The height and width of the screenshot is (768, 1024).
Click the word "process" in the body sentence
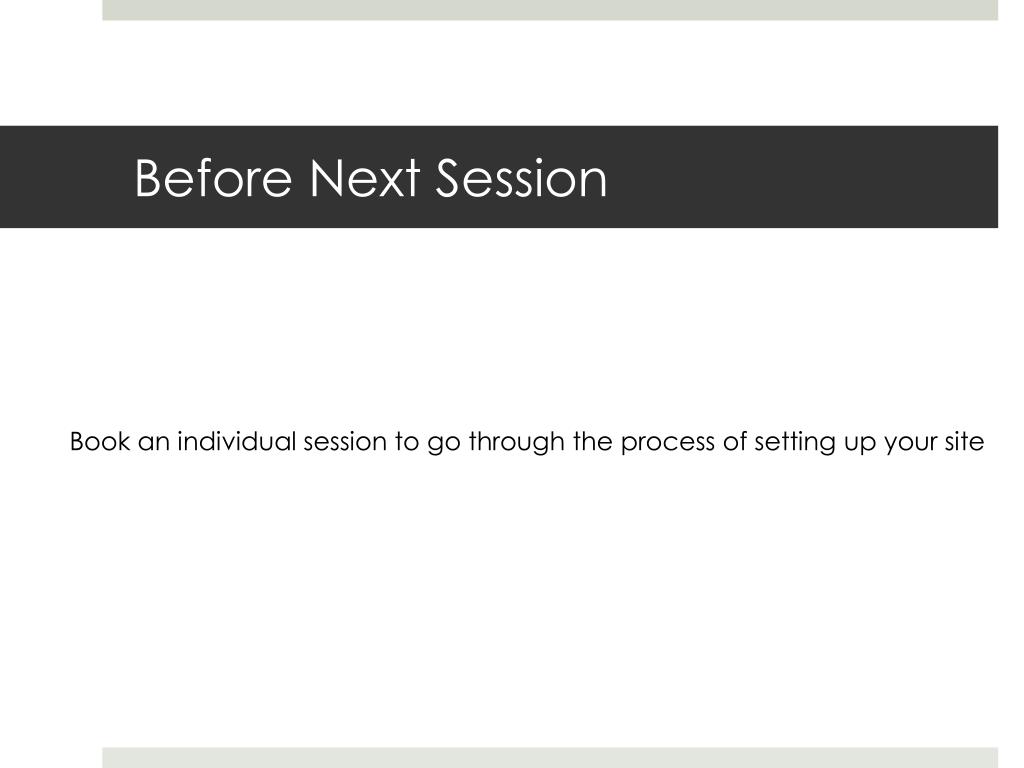click(667, 444)
